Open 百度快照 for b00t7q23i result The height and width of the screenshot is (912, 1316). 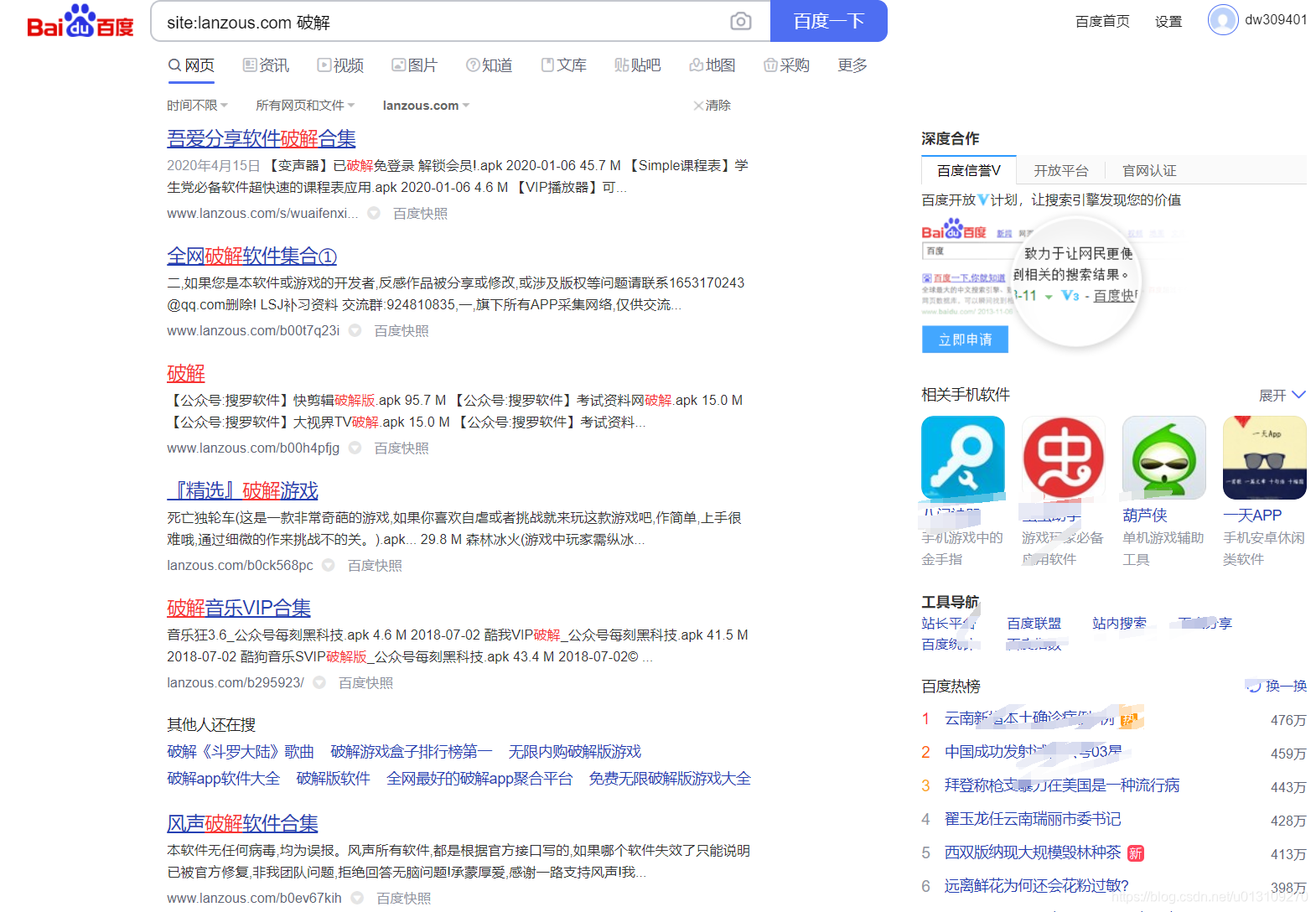pos(401,330)
